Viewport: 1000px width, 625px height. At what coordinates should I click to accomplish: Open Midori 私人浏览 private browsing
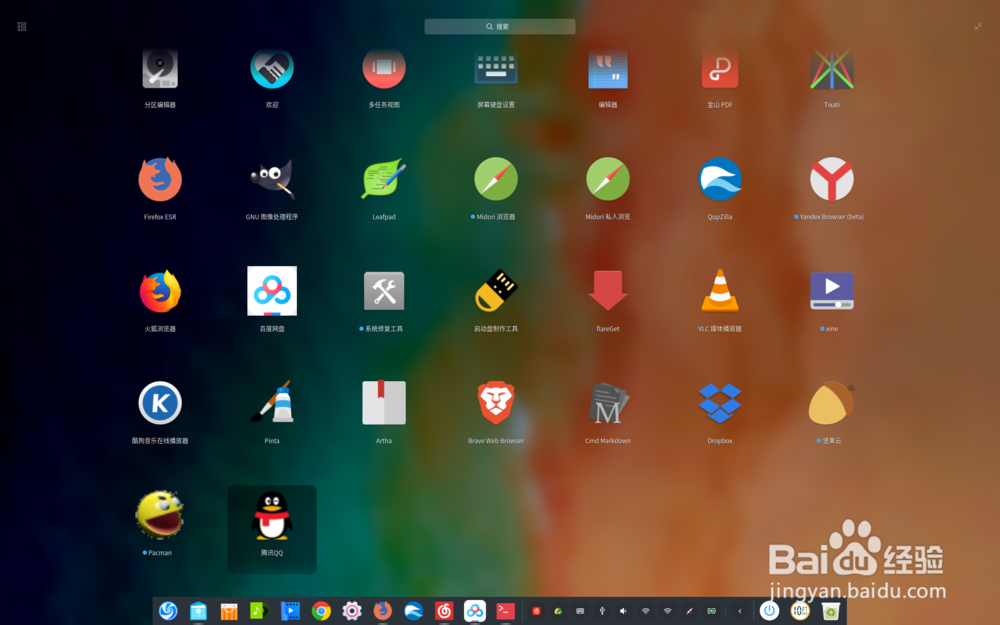pyautogui.click(x=608, y=179)
